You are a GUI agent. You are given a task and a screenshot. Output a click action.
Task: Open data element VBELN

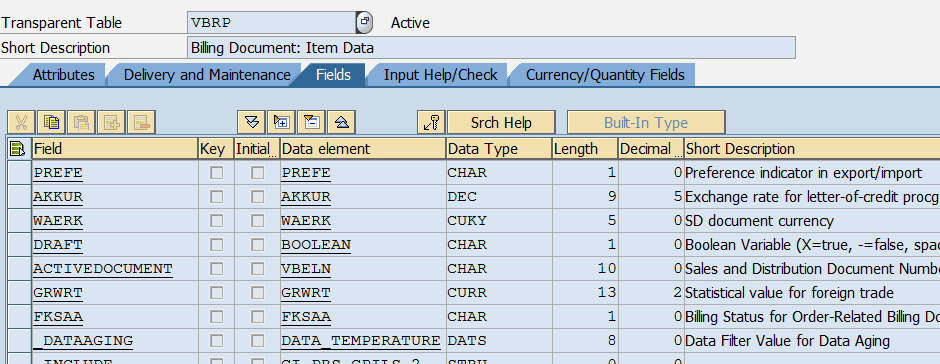click(x=306, y=269)
